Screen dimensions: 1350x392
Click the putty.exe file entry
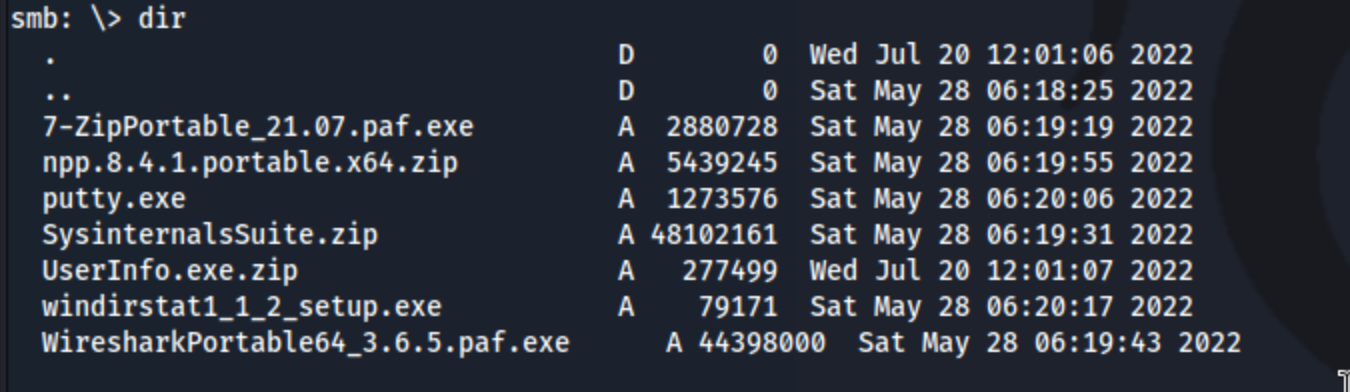(114, 199)
